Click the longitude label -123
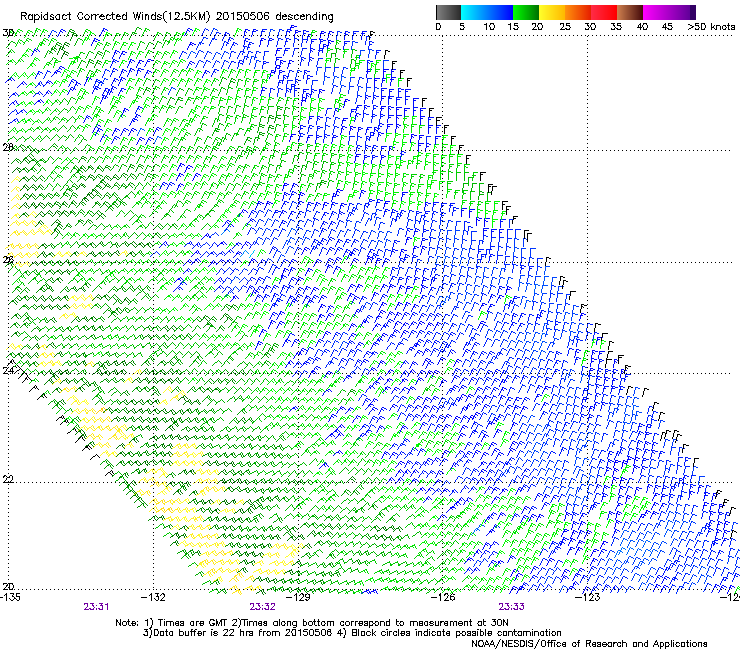This screenshot has height=650, width=740. pos(588,597)
